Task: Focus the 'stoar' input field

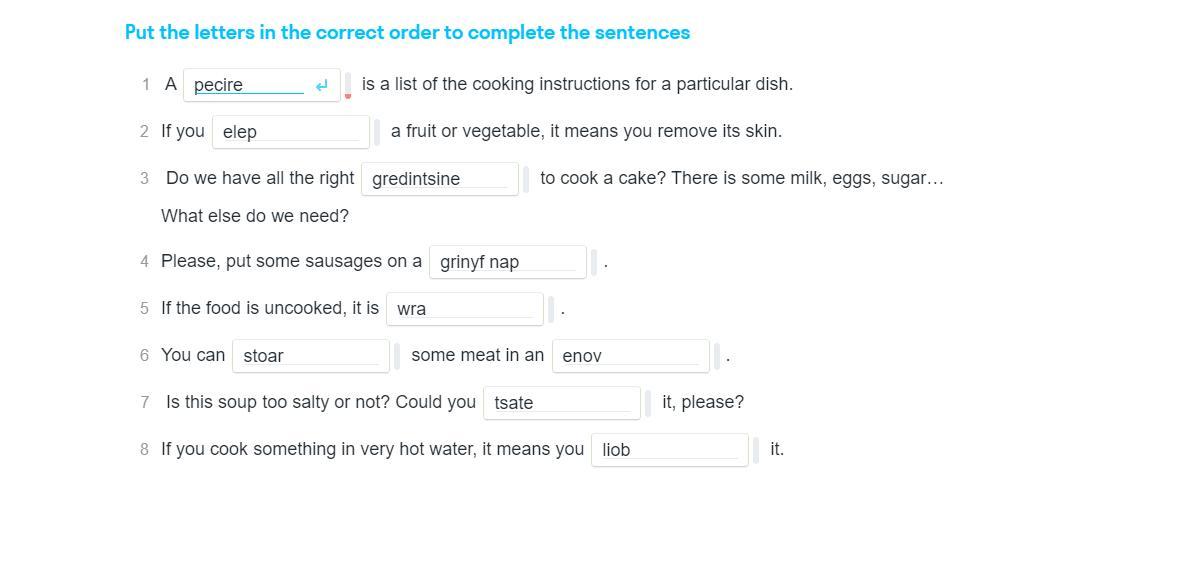Action: click(310, 356)
